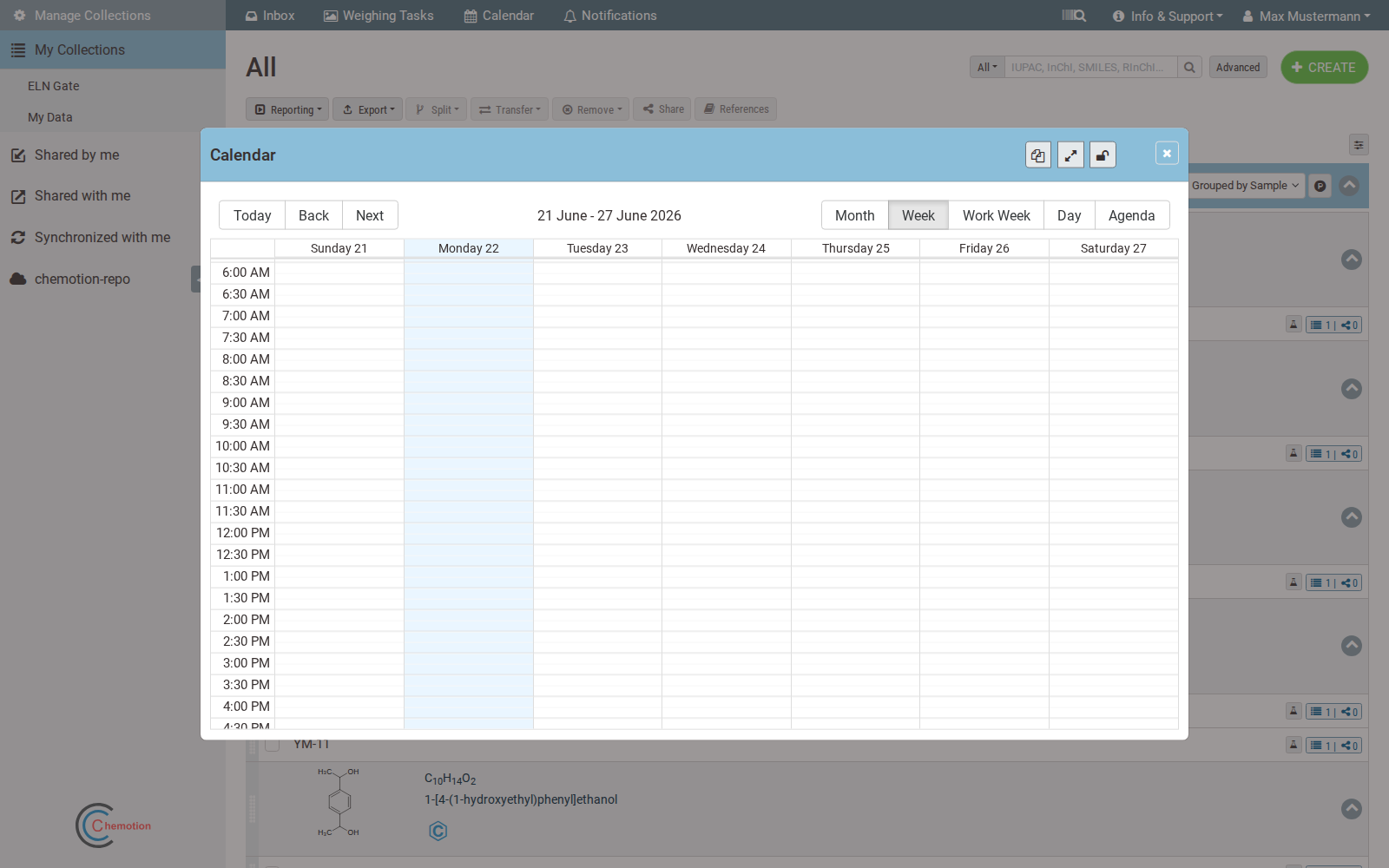Open the Transfer dropdown
This screenshot has height=868, width=1389.
(510, 109)
